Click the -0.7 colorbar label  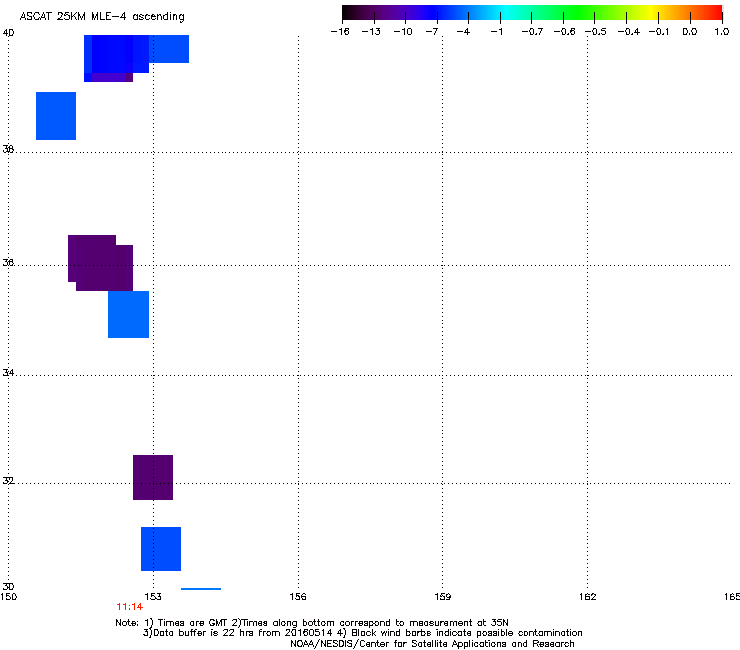[x=532, y=32]
